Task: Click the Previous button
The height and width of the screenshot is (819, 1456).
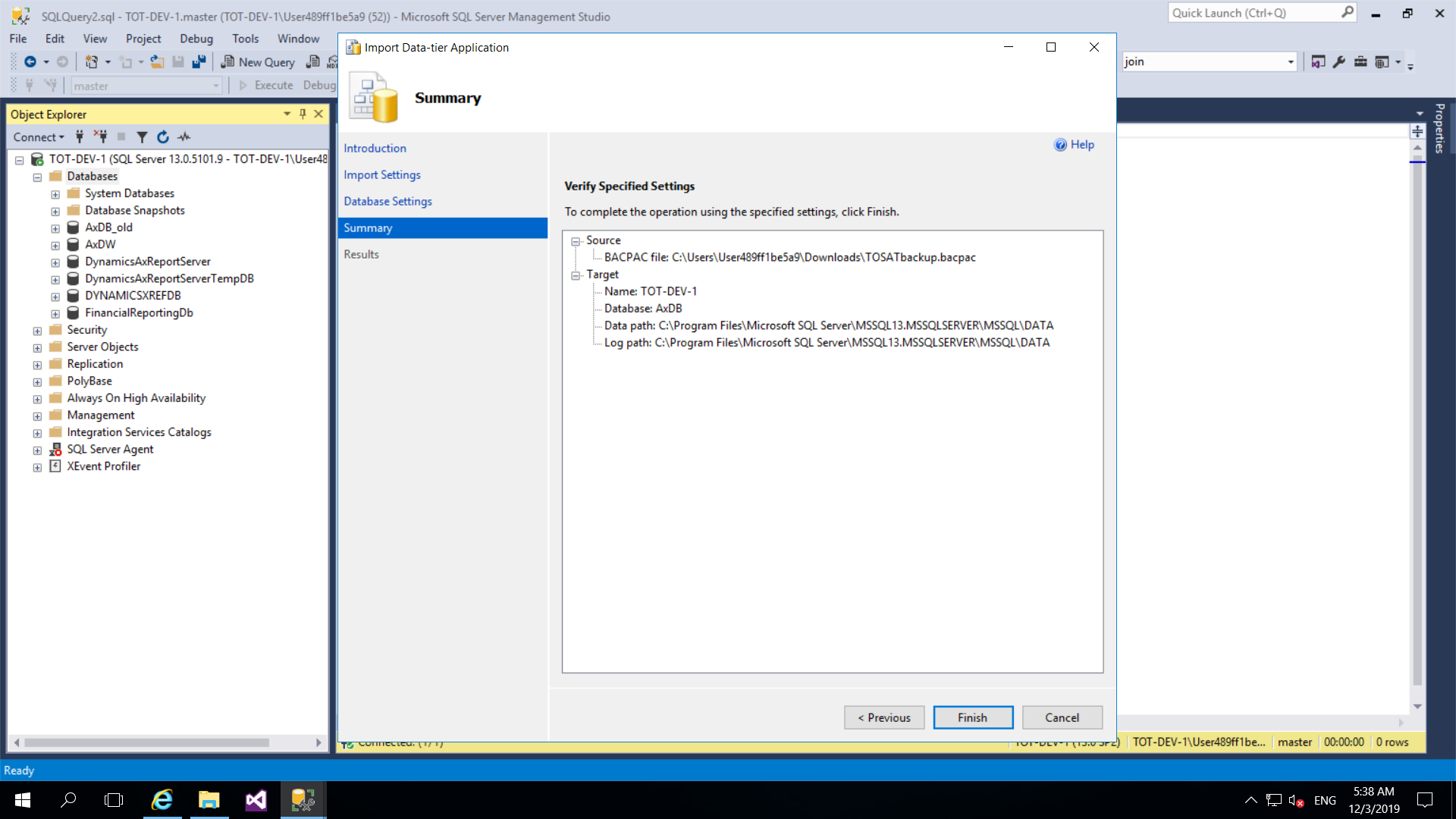Action: coord(884,717)
